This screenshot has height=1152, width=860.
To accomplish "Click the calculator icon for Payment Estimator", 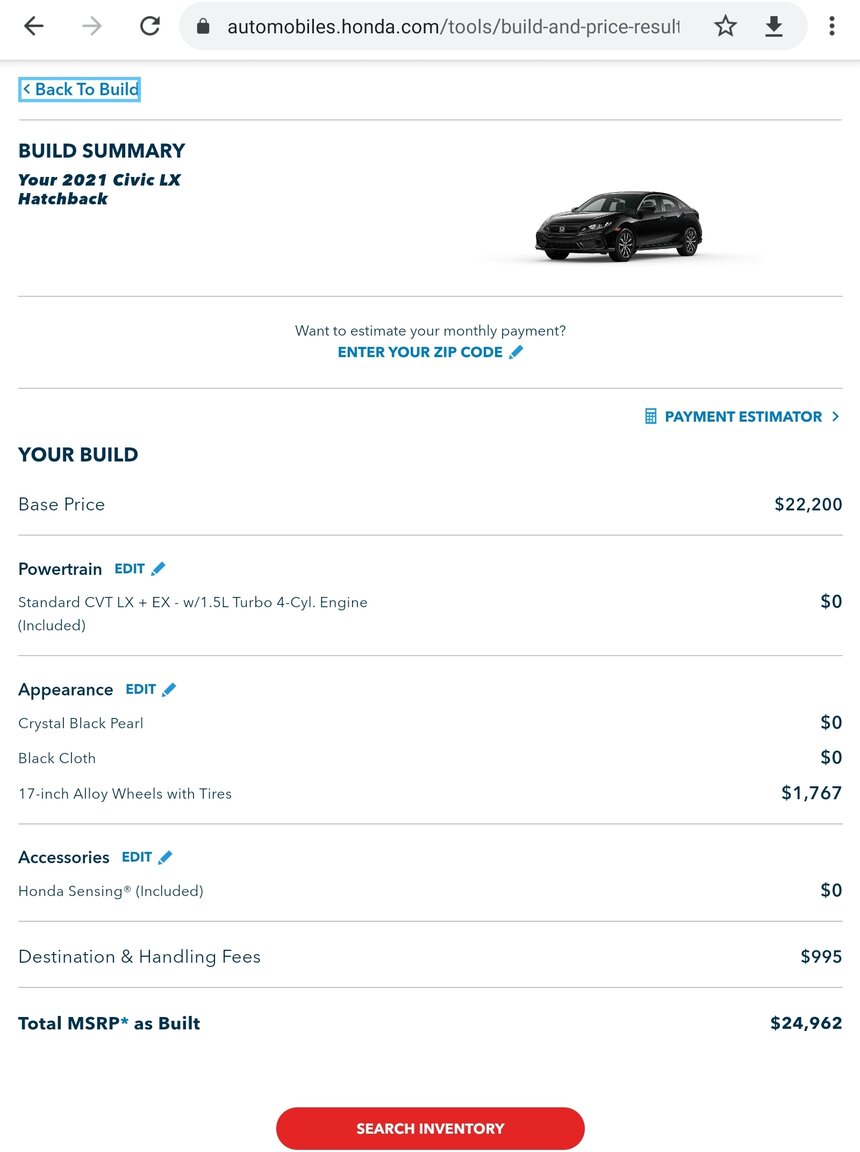I will coord(651,416).
